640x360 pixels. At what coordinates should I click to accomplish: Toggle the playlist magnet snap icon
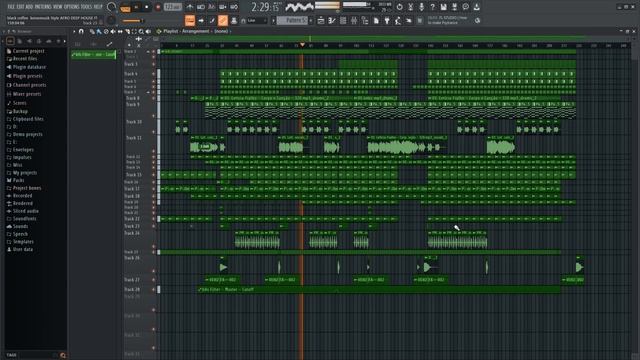point(81,31)
